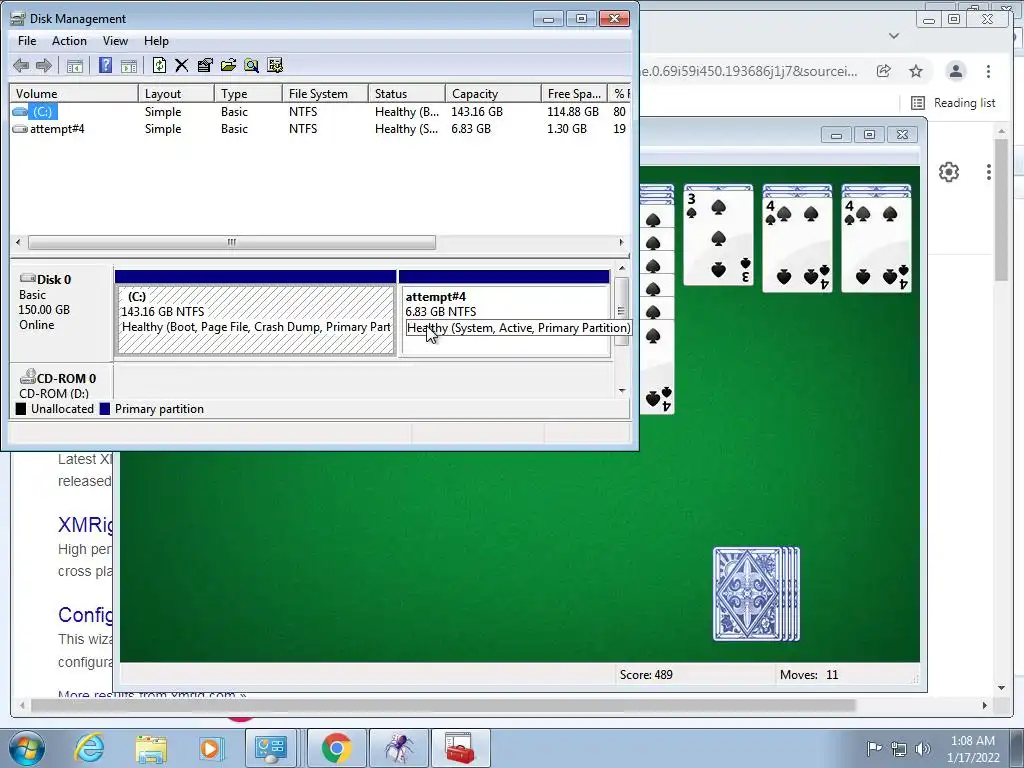Sort by Capacity column header
This screenshot has height=768, width=1024.
pyautogui.click(x=493, y=93)
